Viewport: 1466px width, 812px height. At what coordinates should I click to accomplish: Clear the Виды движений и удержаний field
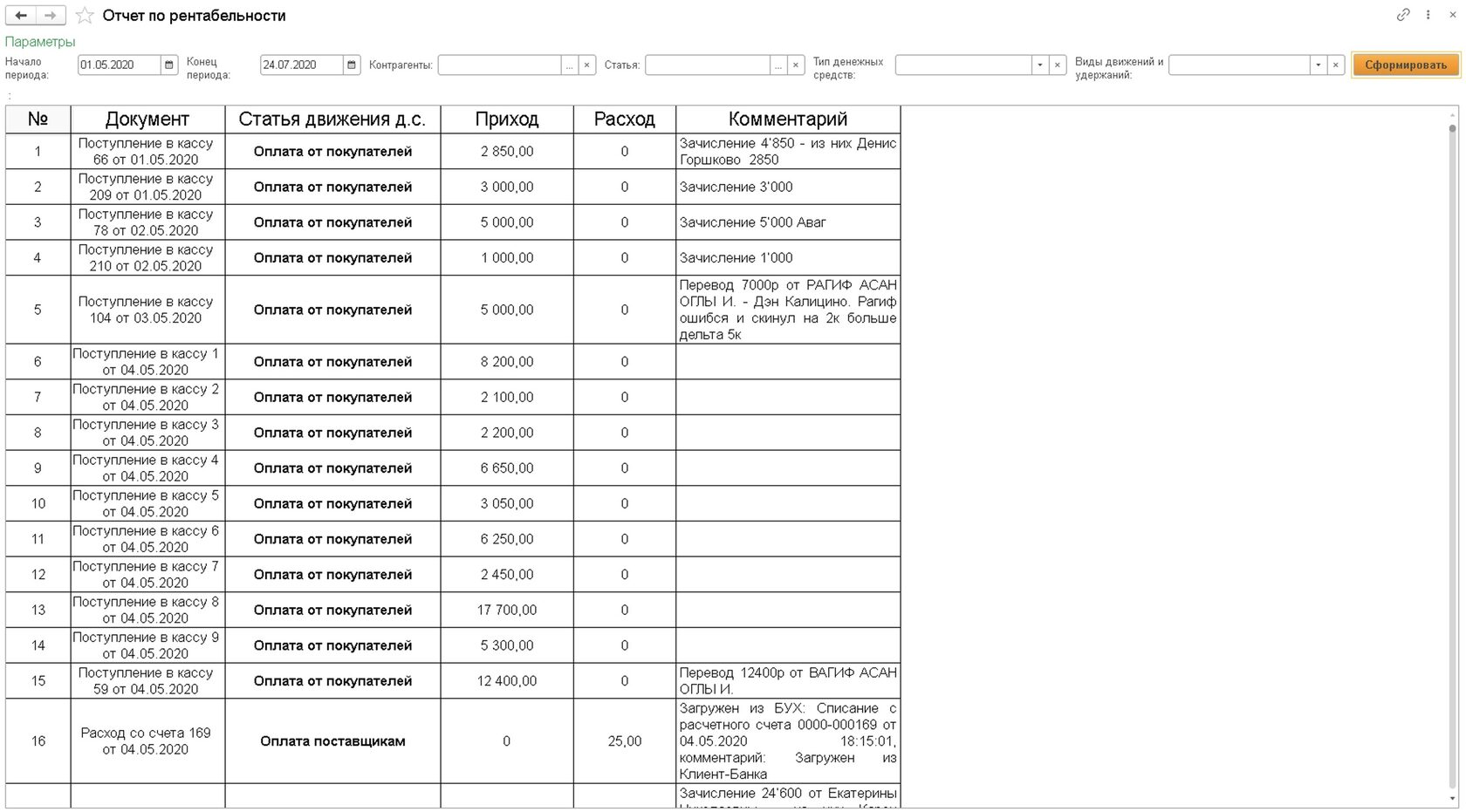(x=1335, y=65)
